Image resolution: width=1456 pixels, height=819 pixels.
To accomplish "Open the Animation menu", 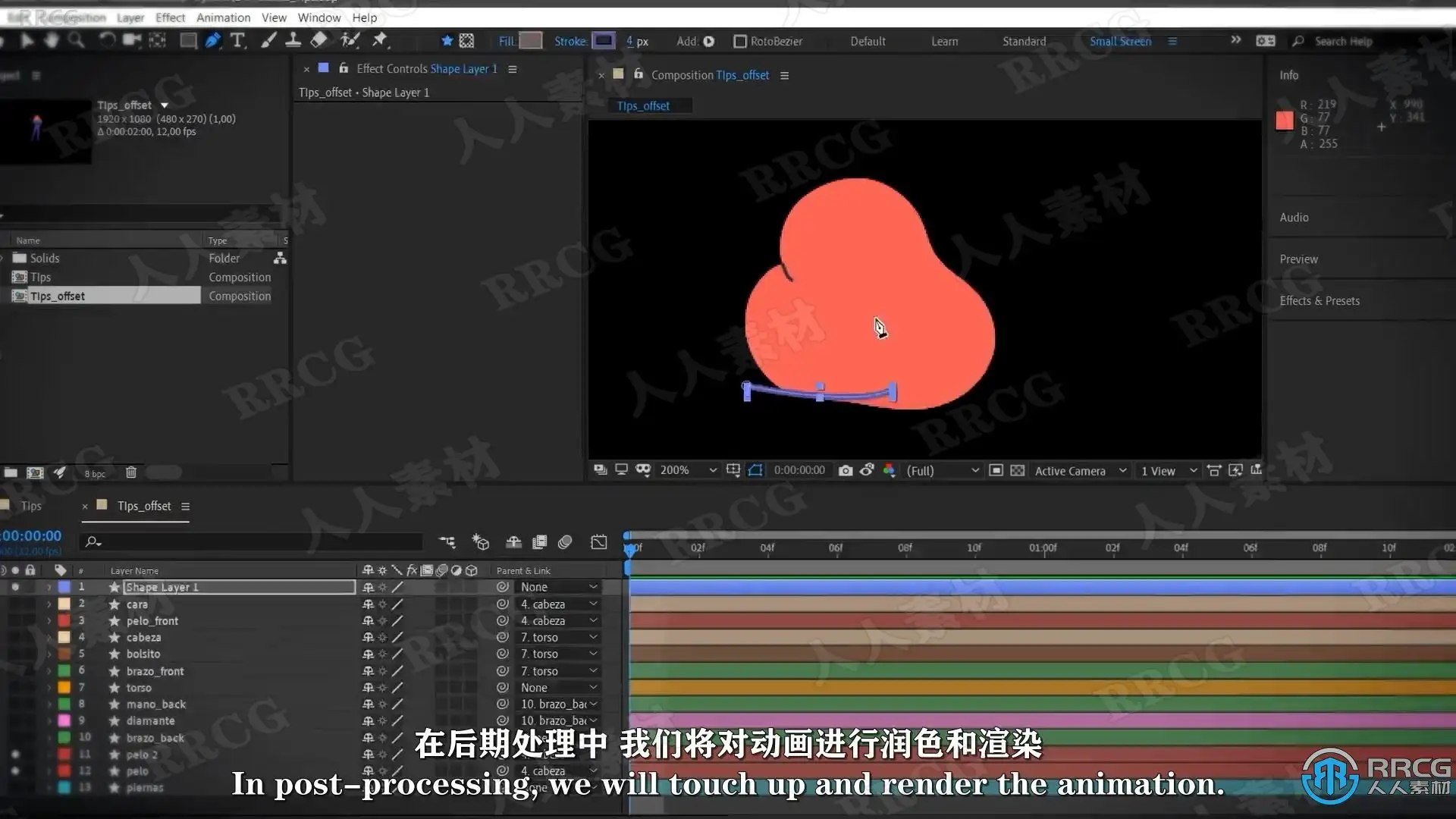I will click(x=223, y=17).
